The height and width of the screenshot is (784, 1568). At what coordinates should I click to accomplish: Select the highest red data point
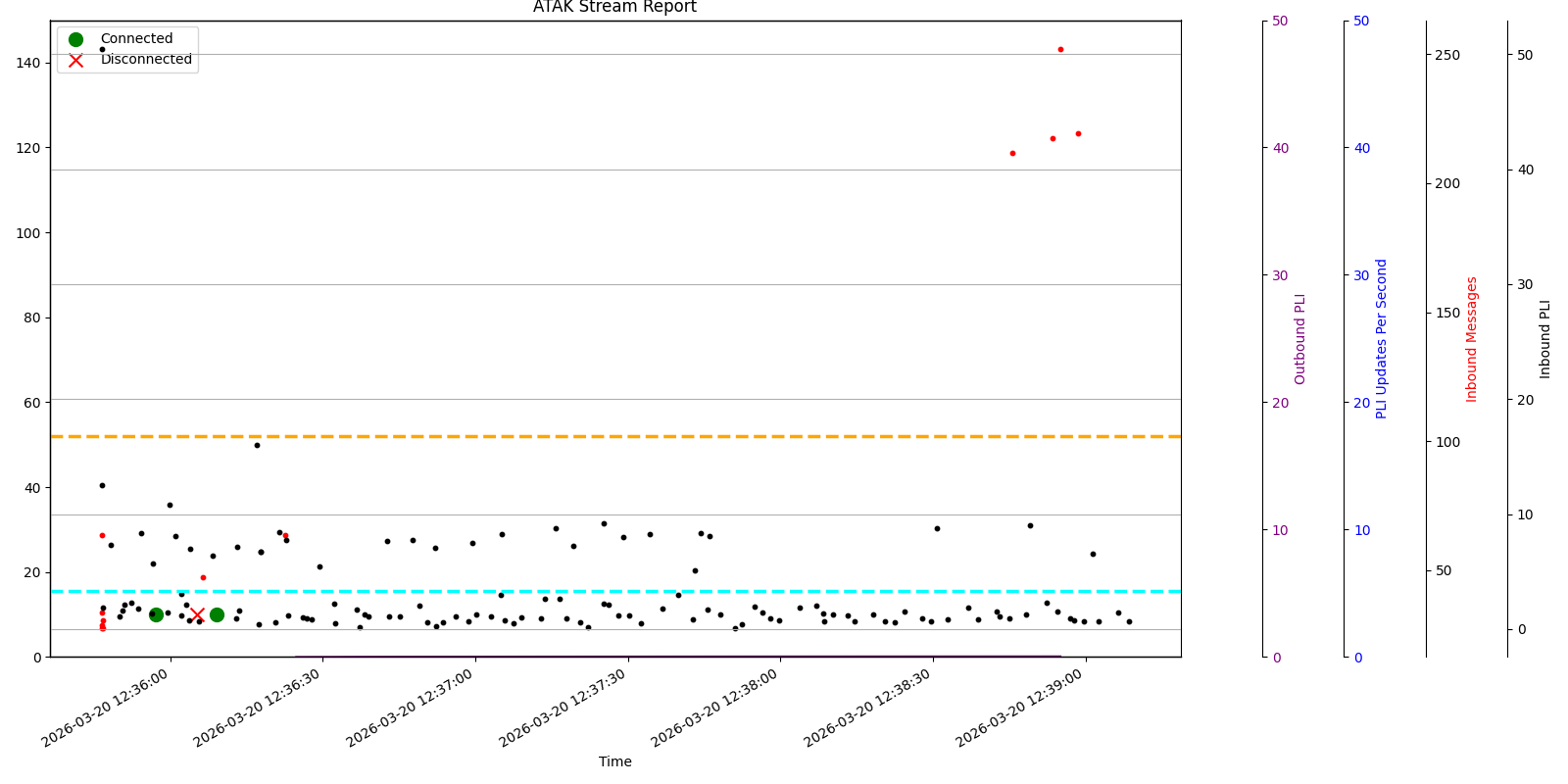point(1060,49)
